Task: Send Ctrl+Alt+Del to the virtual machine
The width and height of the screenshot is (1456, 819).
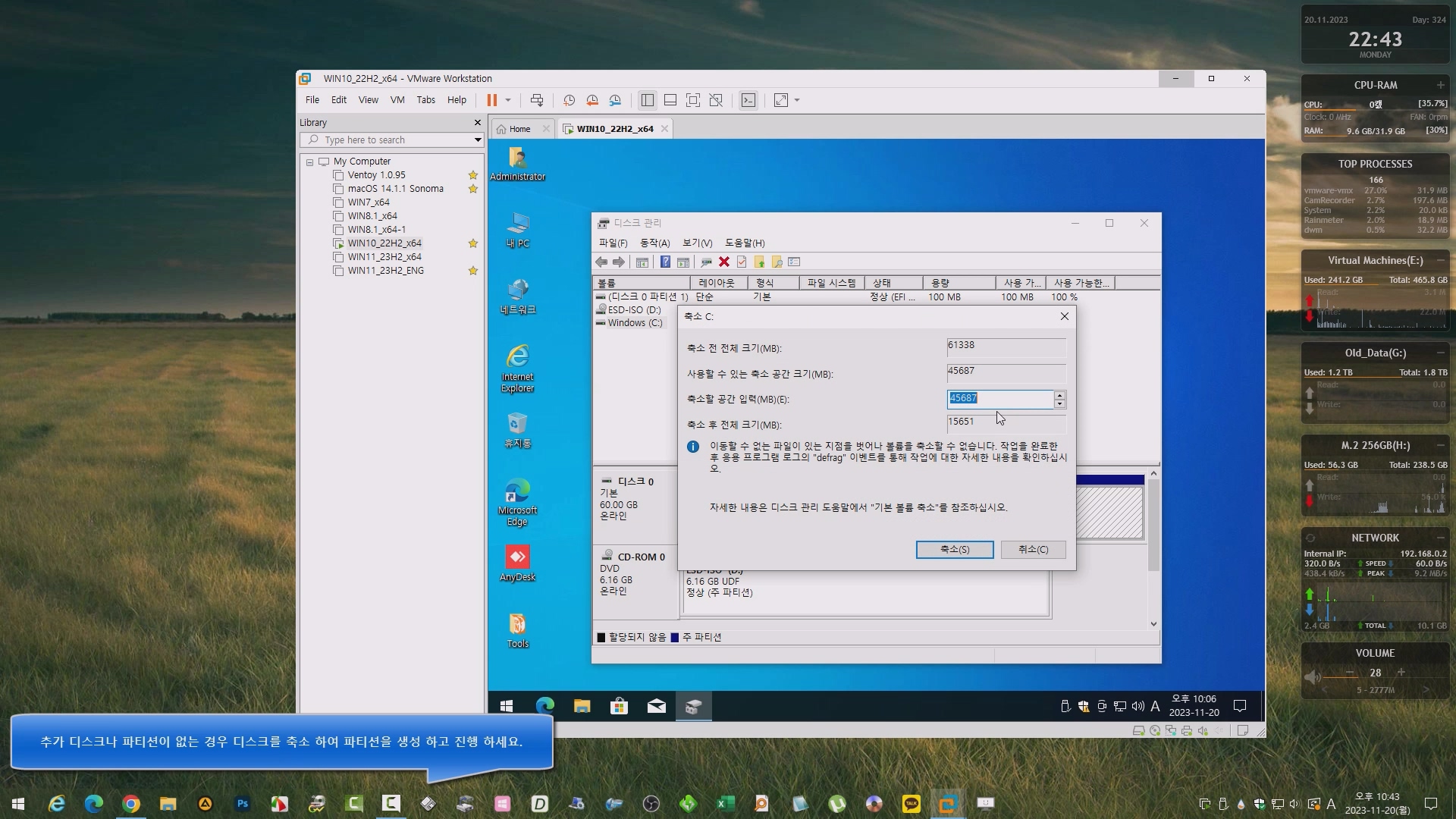Action: pos(537,100)
